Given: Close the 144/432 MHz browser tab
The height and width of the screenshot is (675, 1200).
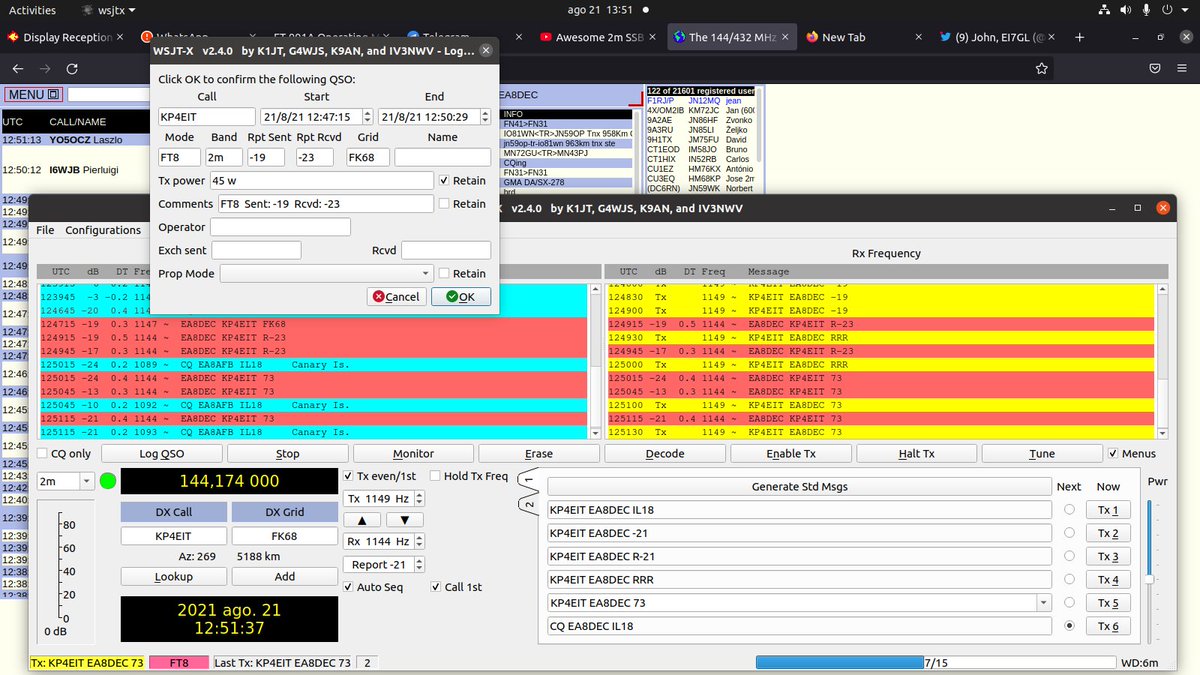Looking at the screenshot, I should pyautogui.click(x=787, y=37).
